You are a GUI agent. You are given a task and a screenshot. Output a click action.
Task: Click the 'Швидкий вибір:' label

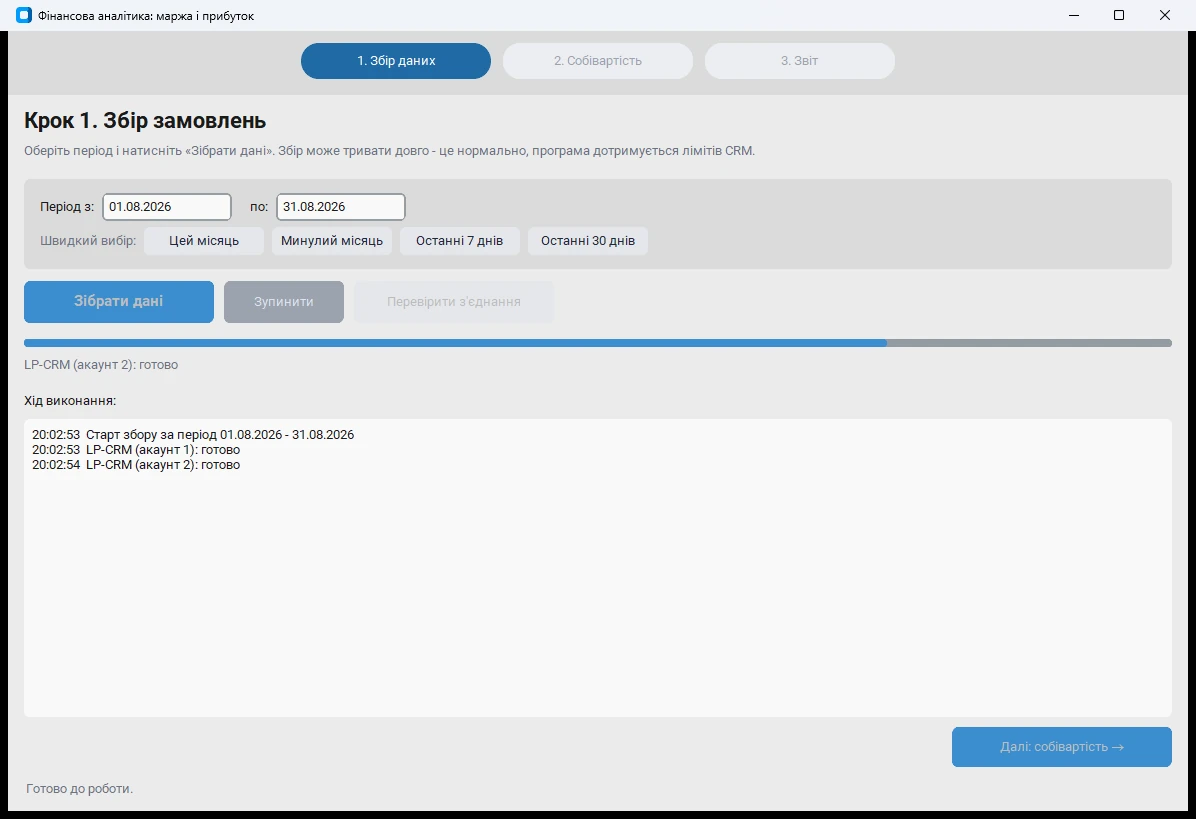coord(88,241)
